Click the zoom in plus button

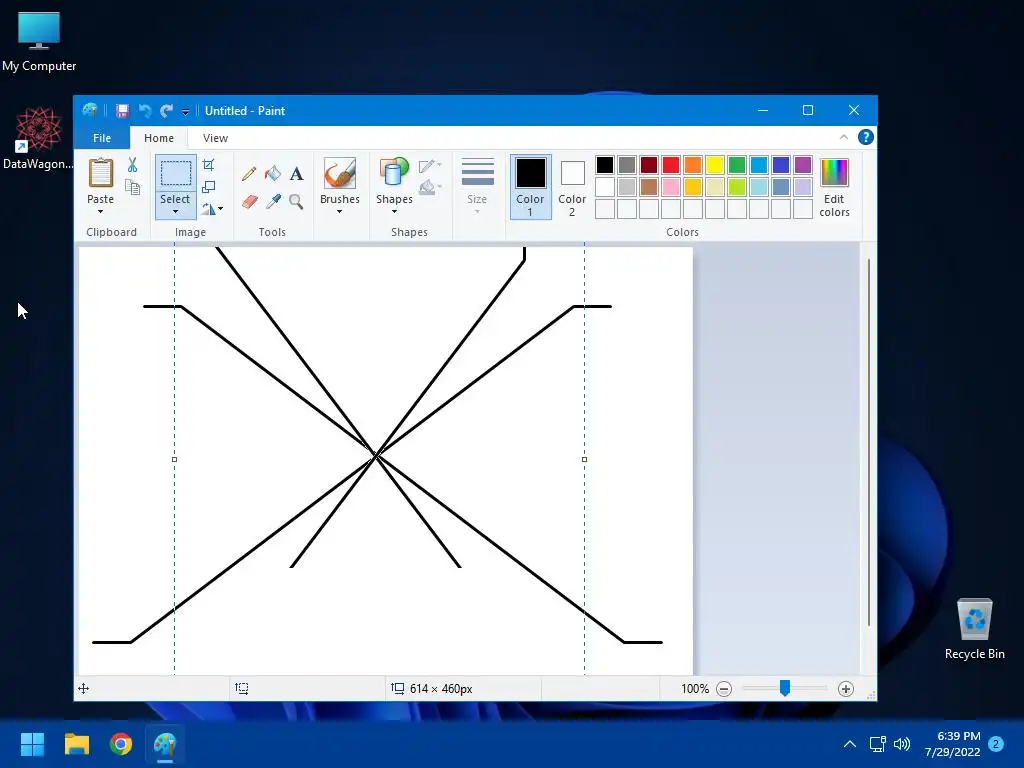coord(846,689)
